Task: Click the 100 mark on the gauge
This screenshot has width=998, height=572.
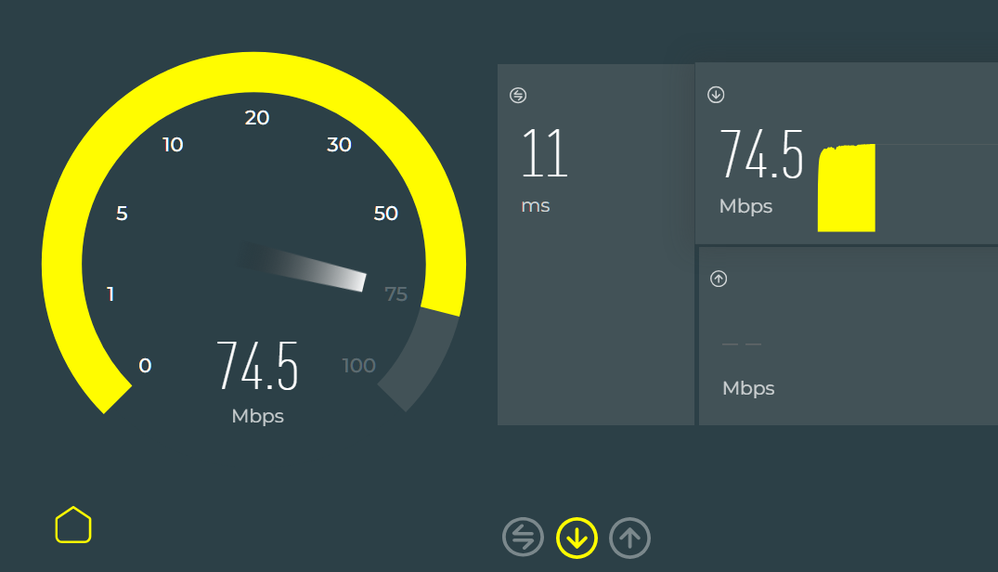Action: 359,366
